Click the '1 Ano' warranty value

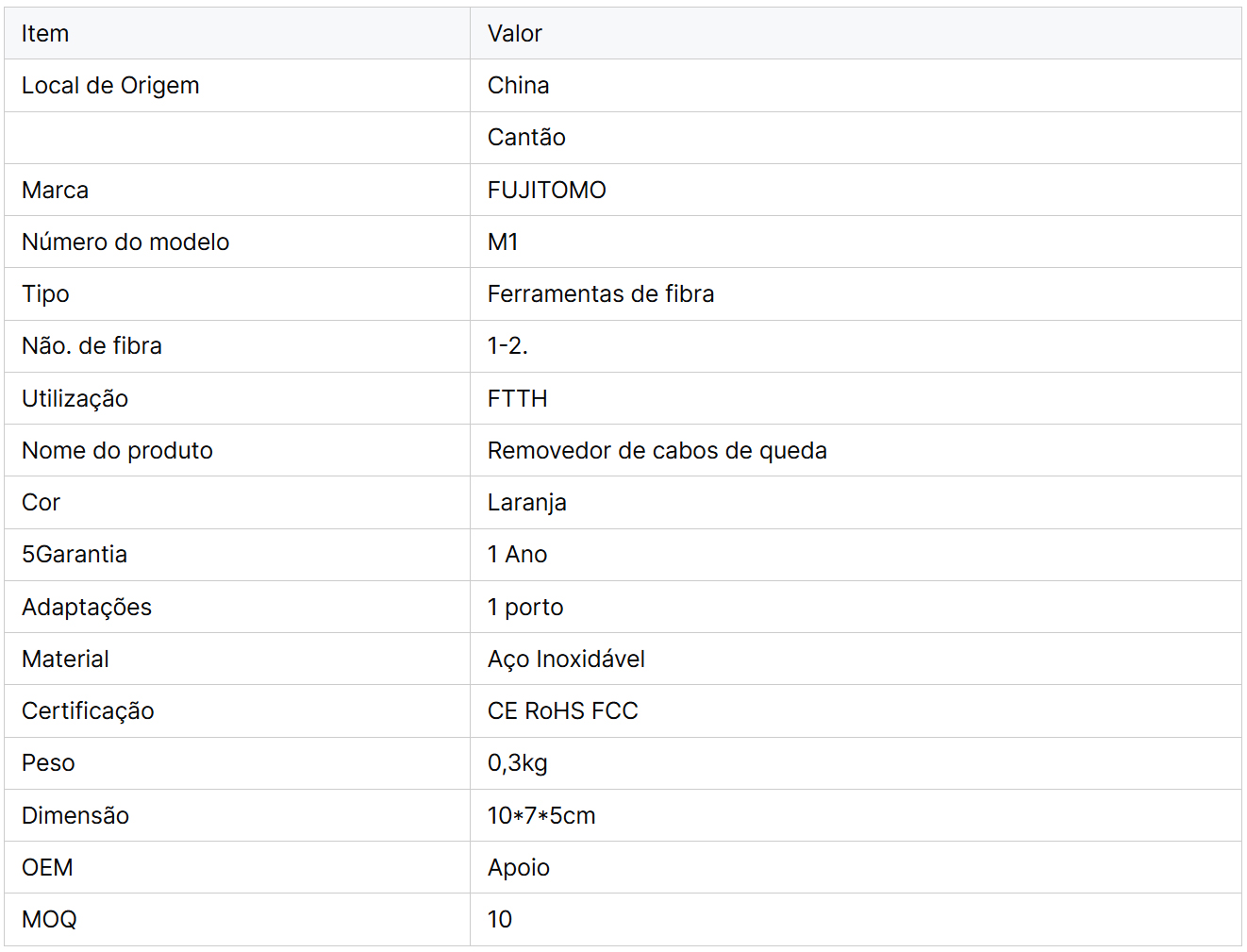tap(517, 555)
